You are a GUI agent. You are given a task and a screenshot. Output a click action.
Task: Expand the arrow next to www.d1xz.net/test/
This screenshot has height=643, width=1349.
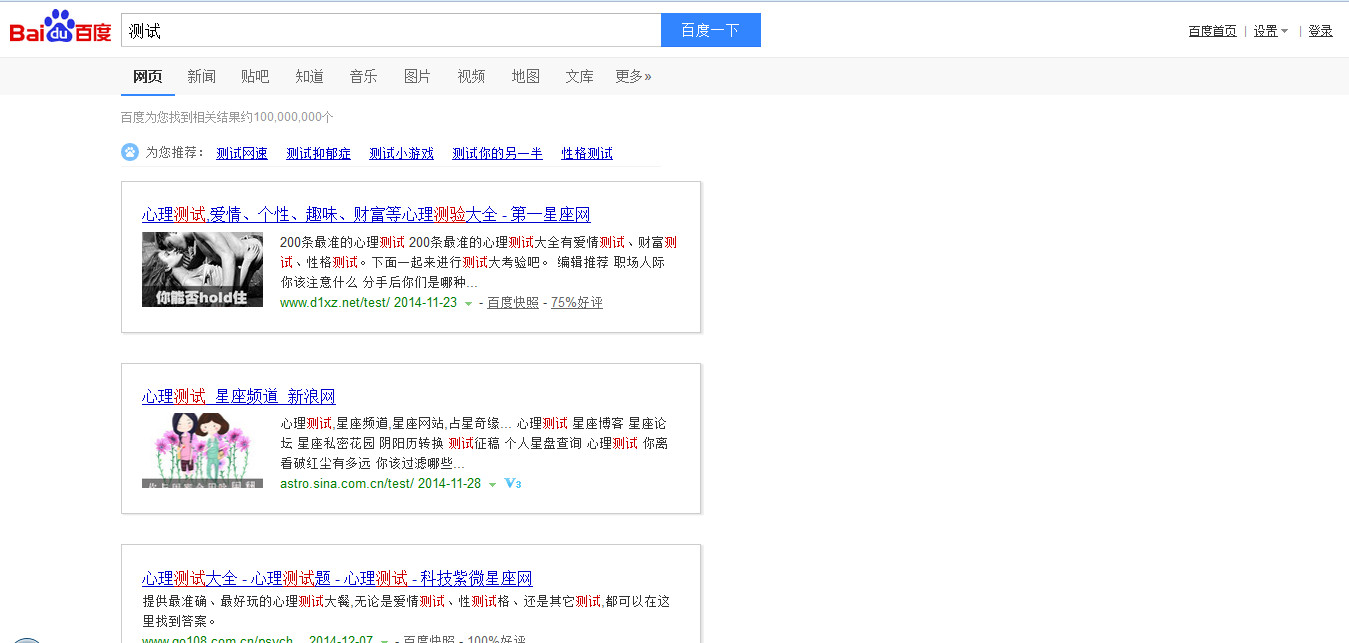pos(468,304)
